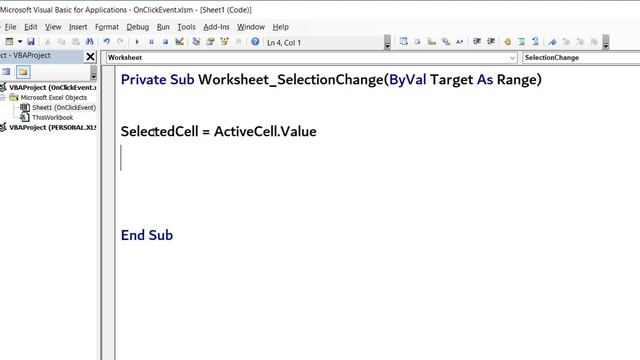The height and width of the screenshot is (360, 640).
Task: Undo the last edit
Action: pyautogui.click(x=107, y=42)
